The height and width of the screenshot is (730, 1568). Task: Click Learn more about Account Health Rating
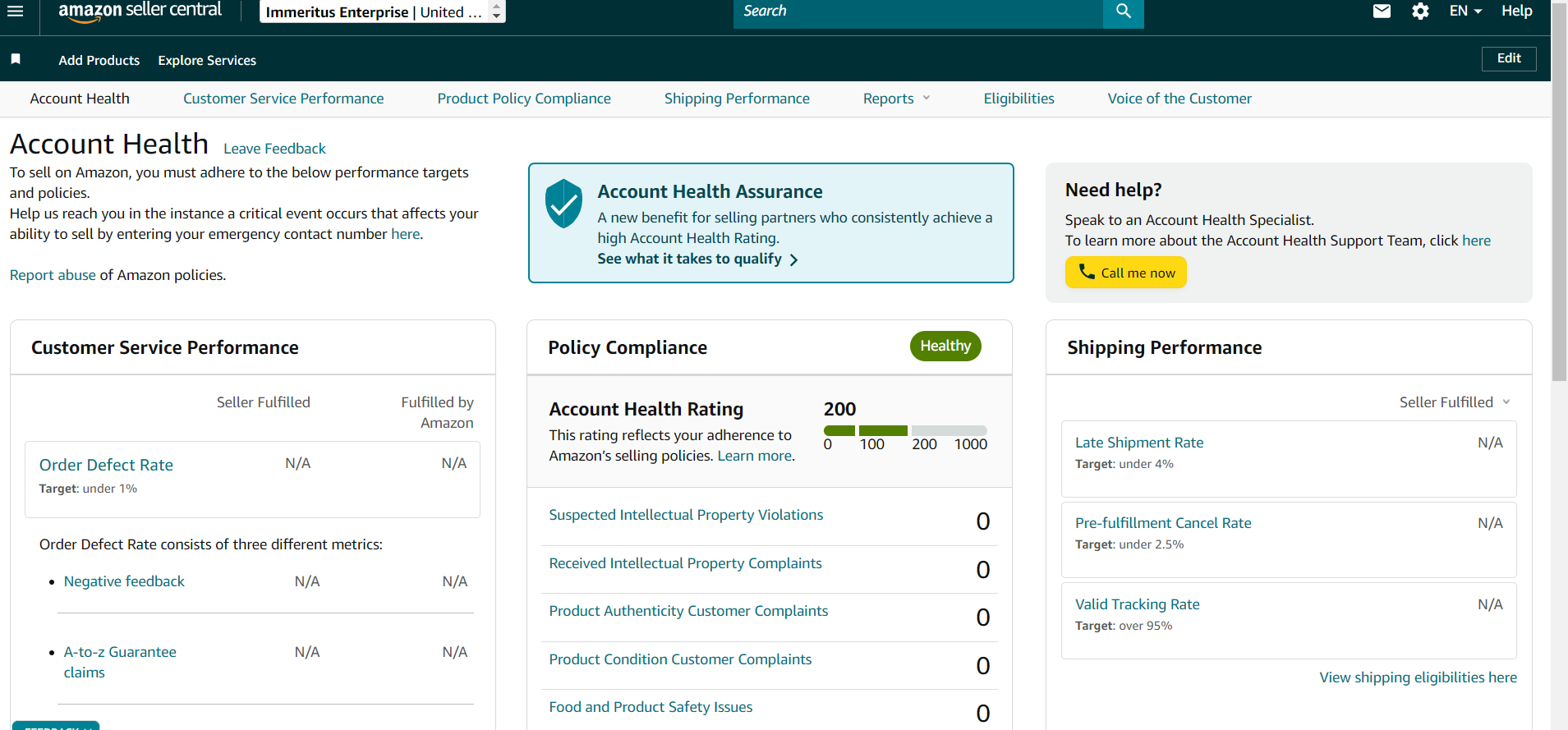coord(755,456)
